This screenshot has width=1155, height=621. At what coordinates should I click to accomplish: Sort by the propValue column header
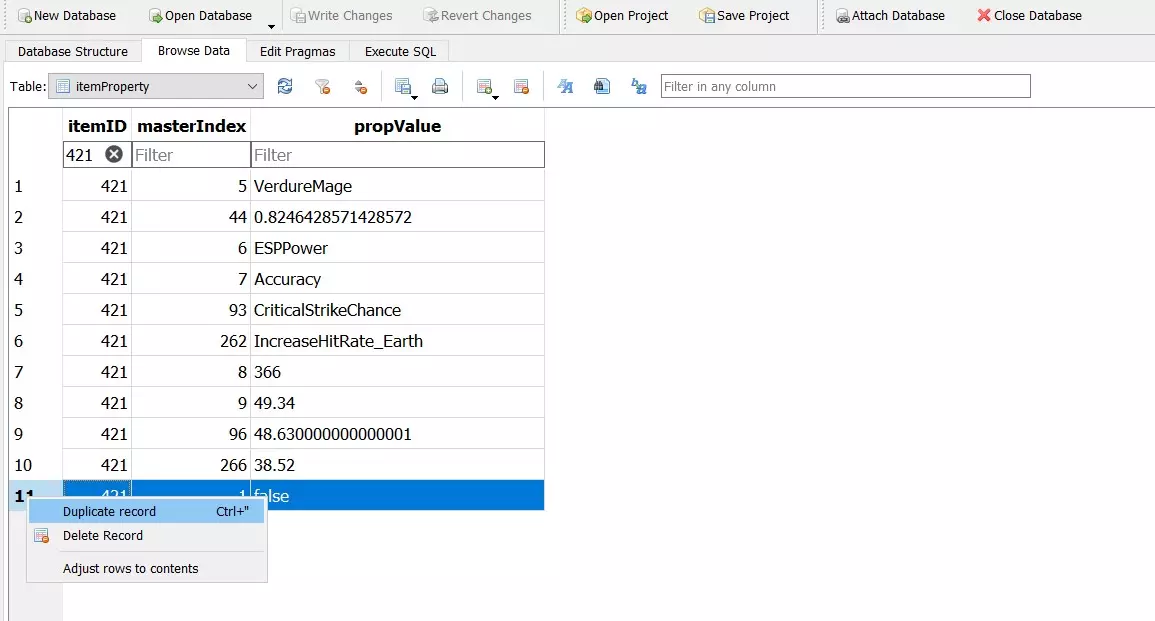pos(398,126)
